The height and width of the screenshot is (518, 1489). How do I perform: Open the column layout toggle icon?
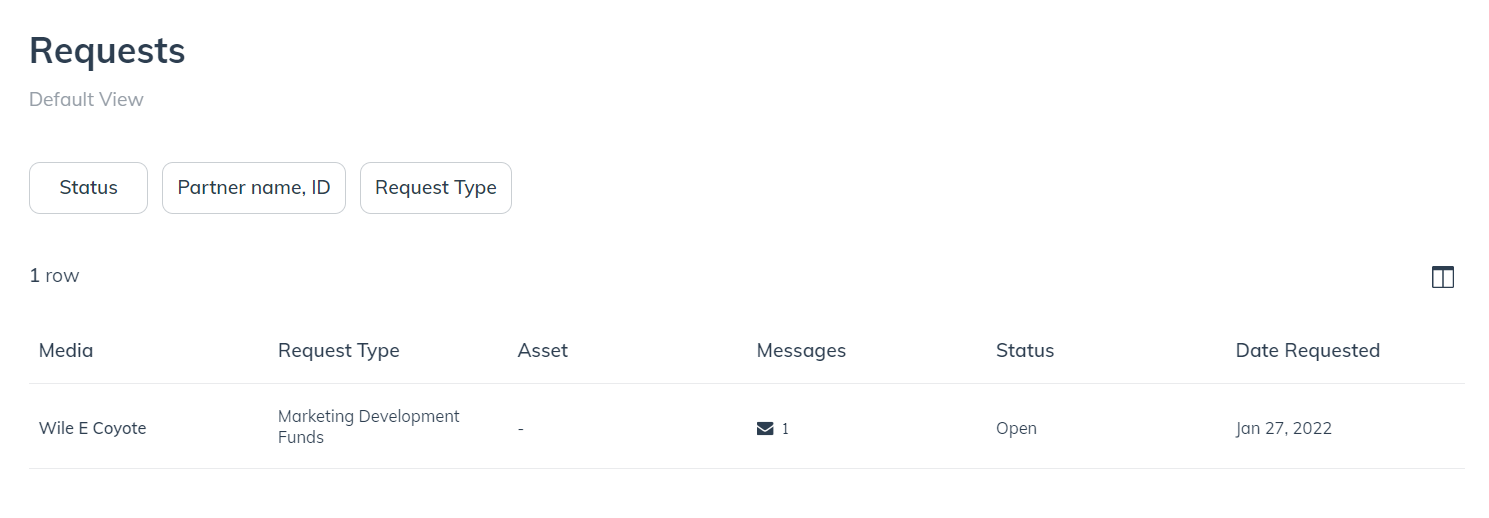(x=1442, y=278)
